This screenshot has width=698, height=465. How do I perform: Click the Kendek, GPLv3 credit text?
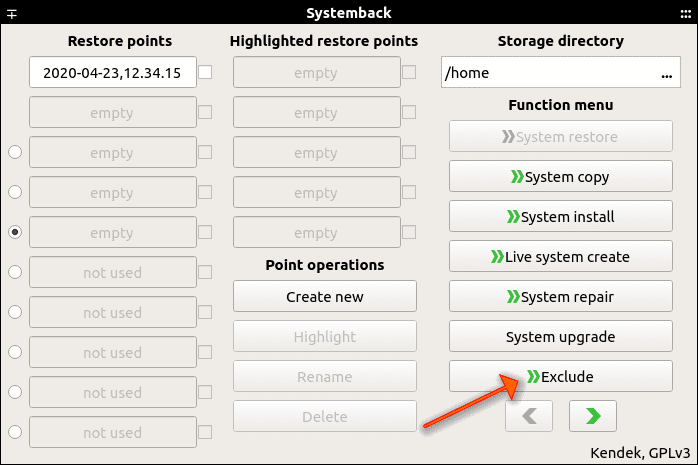(x=640, y=453)
